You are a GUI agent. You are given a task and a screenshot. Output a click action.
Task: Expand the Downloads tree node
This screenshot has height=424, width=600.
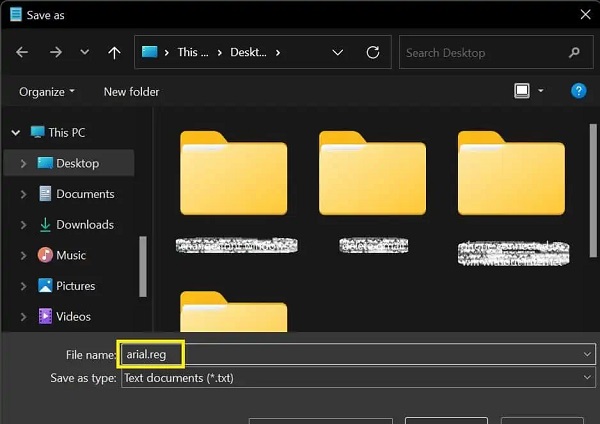23,225
